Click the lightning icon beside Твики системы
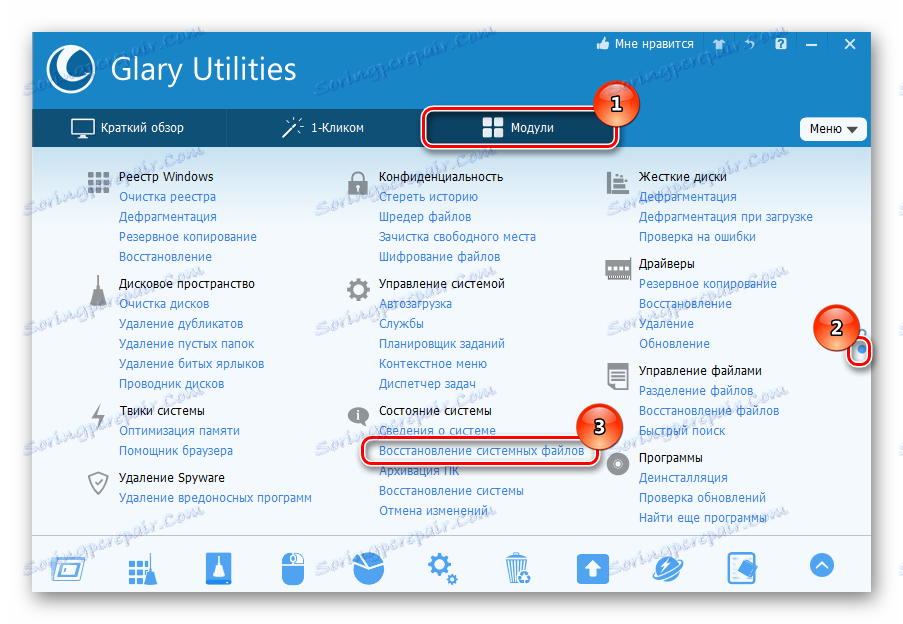This screenshot has height=624, width=903. [x=98, y=416]
